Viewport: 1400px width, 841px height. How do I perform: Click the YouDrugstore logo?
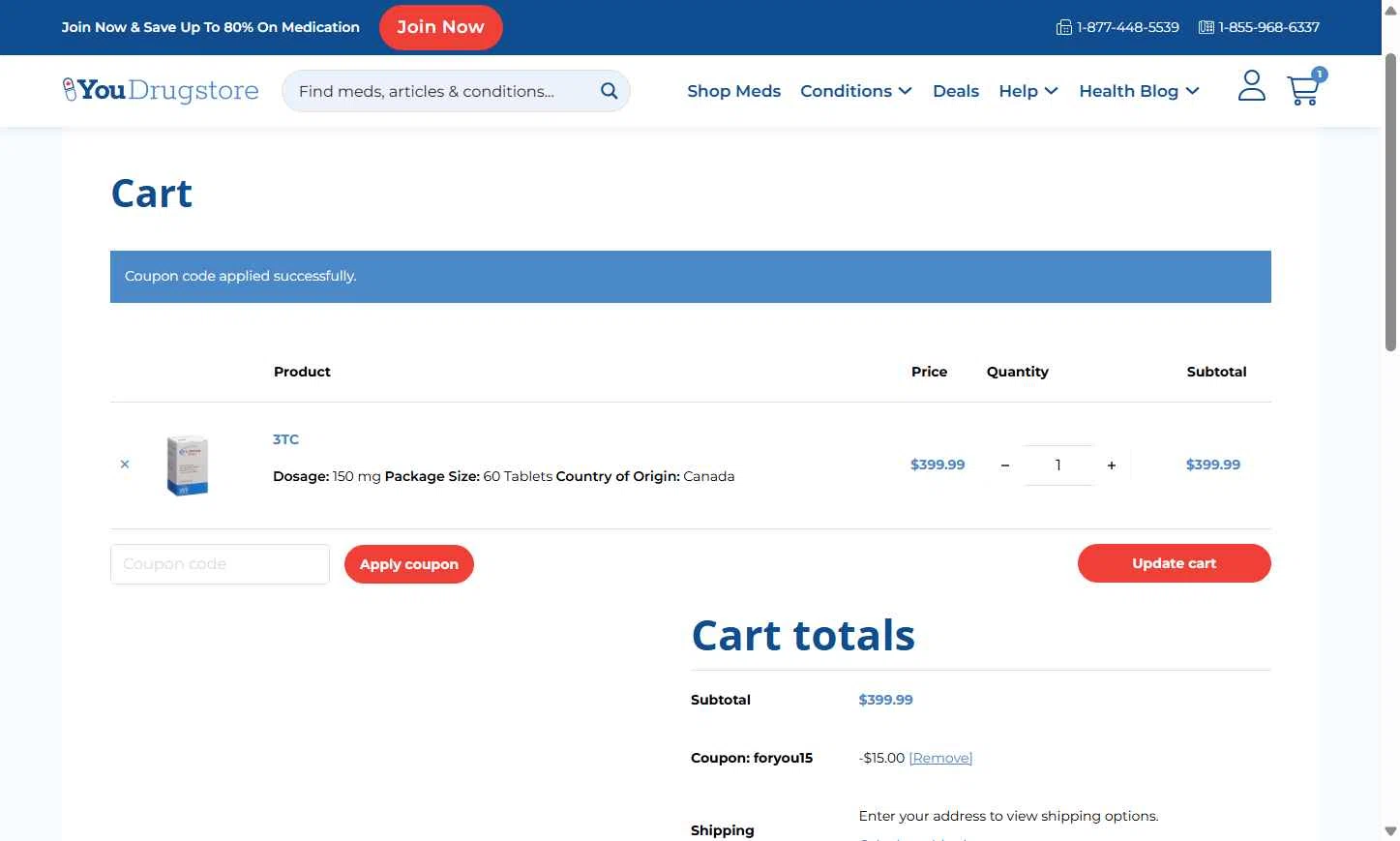pyautogui.click(x=161, y=90)
